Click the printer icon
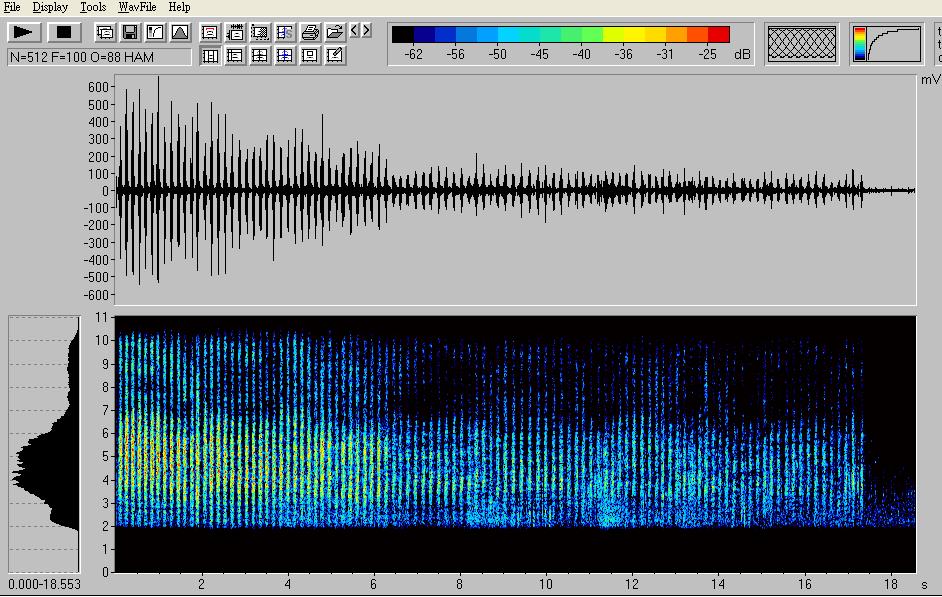This screenshot has width=942, height=597. coord(310,32)
